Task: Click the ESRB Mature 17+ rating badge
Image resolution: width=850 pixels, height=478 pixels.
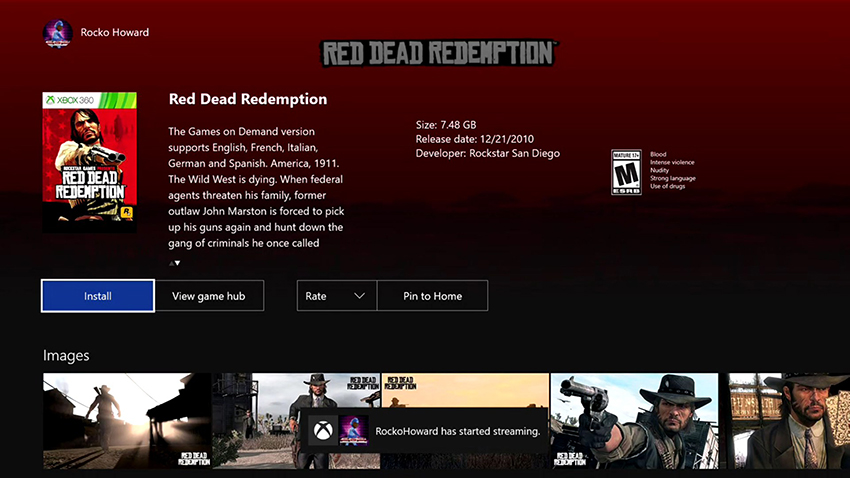Action: point(626,171)
